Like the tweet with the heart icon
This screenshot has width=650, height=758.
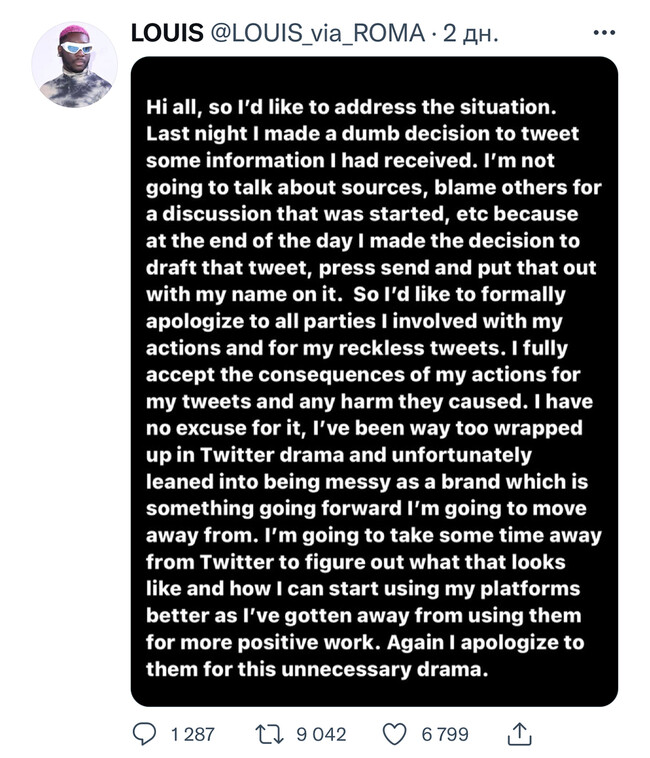pyautogui.click(x=397, y=734)
